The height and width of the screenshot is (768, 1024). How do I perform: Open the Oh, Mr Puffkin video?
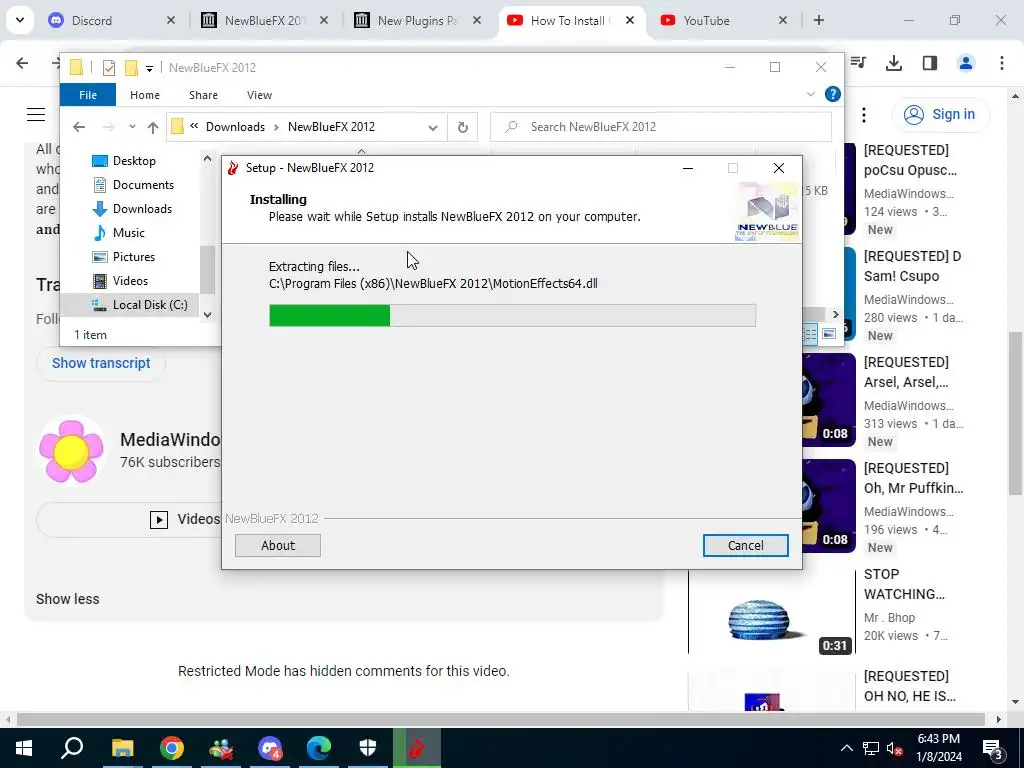pos(914,478)
